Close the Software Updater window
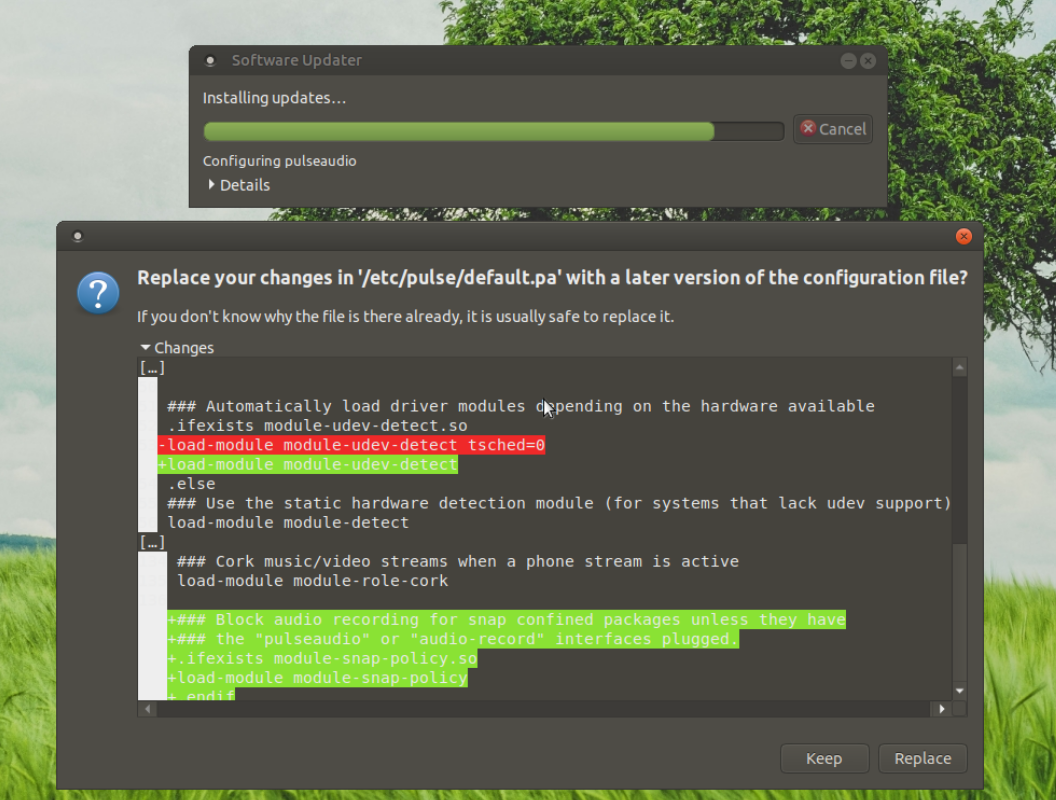The image size is (1056, 800). click(868, 61)
